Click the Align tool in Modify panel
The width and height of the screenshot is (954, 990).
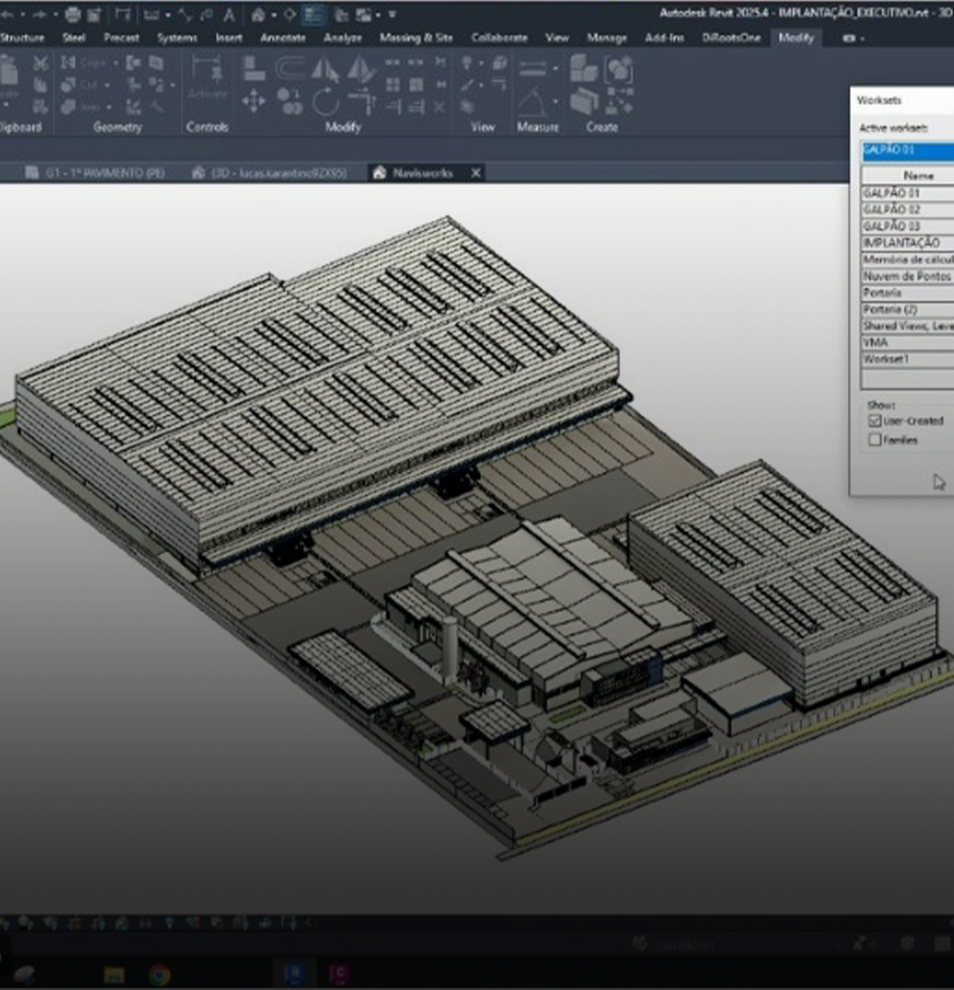point(254,68)
